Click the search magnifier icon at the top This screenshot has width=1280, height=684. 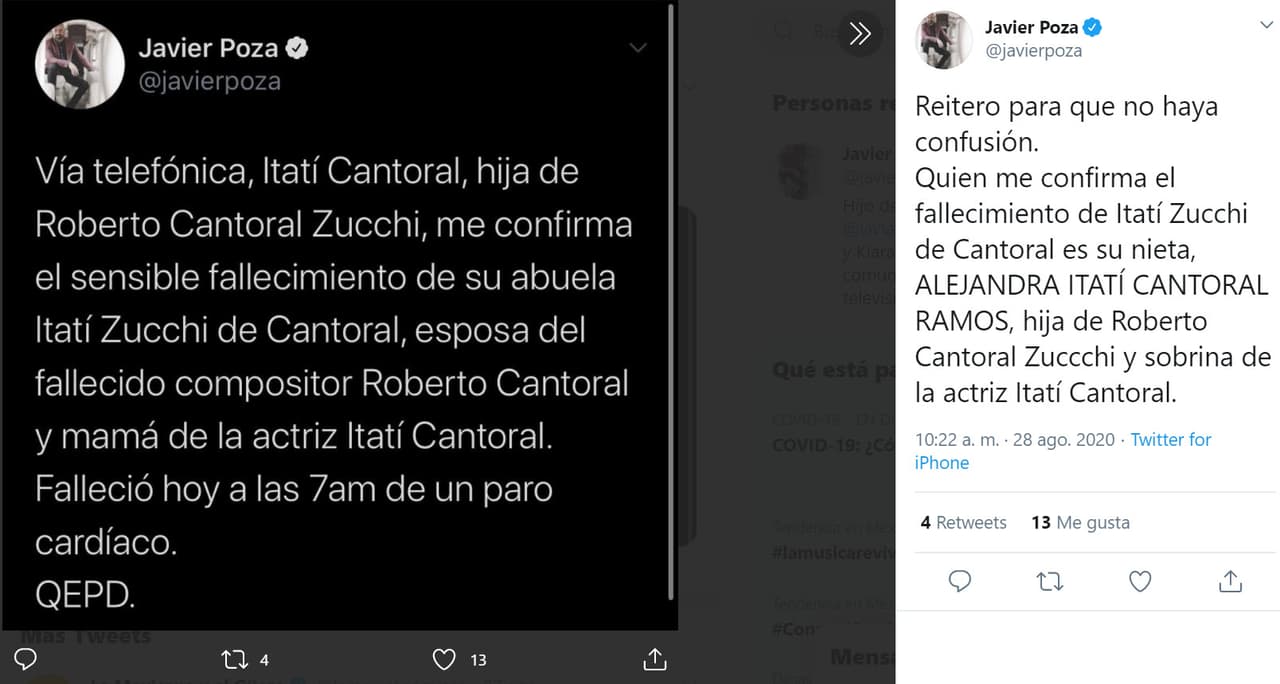781,33
